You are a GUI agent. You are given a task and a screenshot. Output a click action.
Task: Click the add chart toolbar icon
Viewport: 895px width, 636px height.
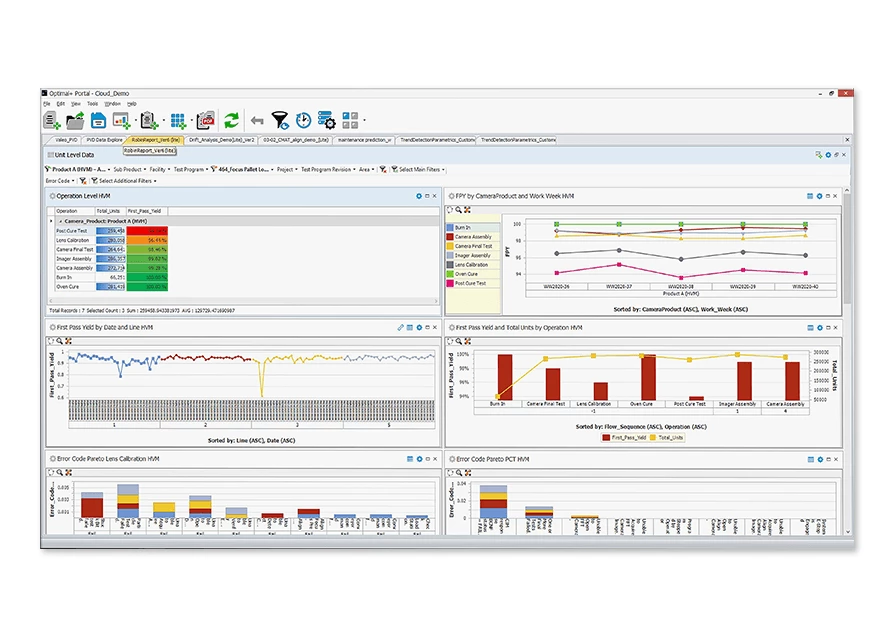click(121, 120)
